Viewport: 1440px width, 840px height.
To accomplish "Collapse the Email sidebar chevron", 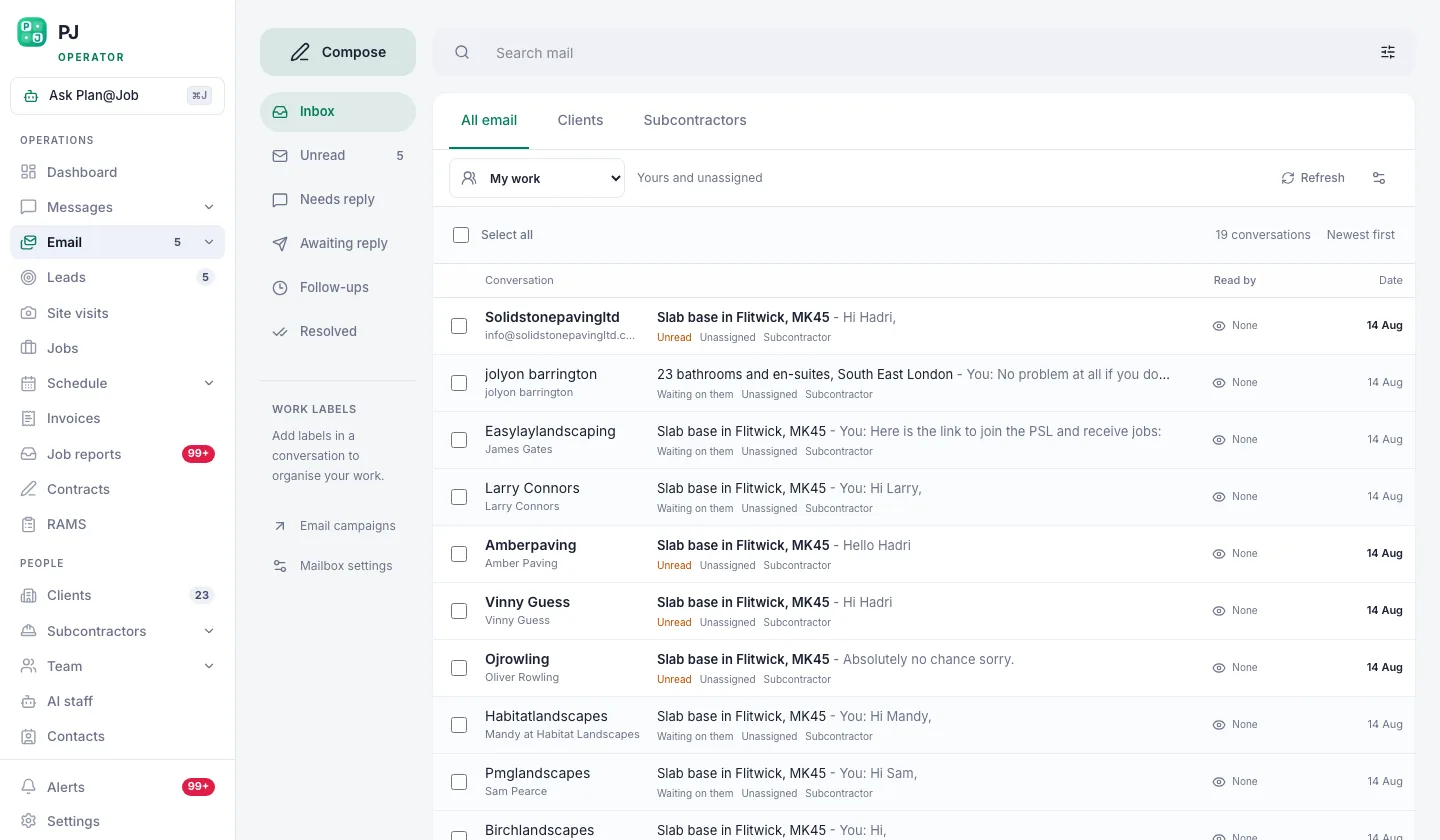I will pyautogui.click(x=209, y=242).
